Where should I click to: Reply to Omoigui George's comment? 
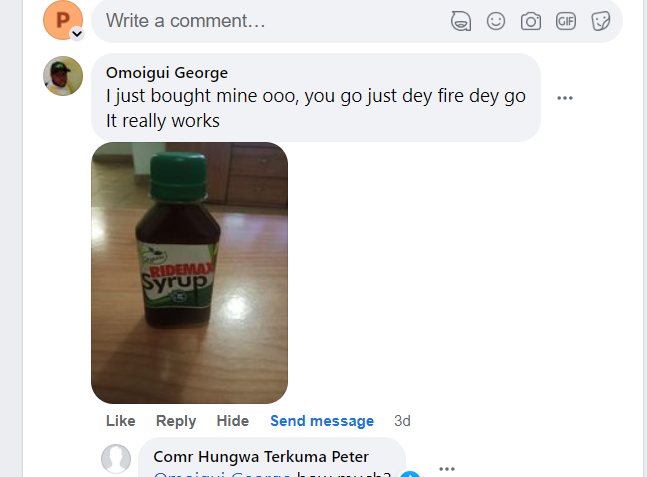point(176,420)
